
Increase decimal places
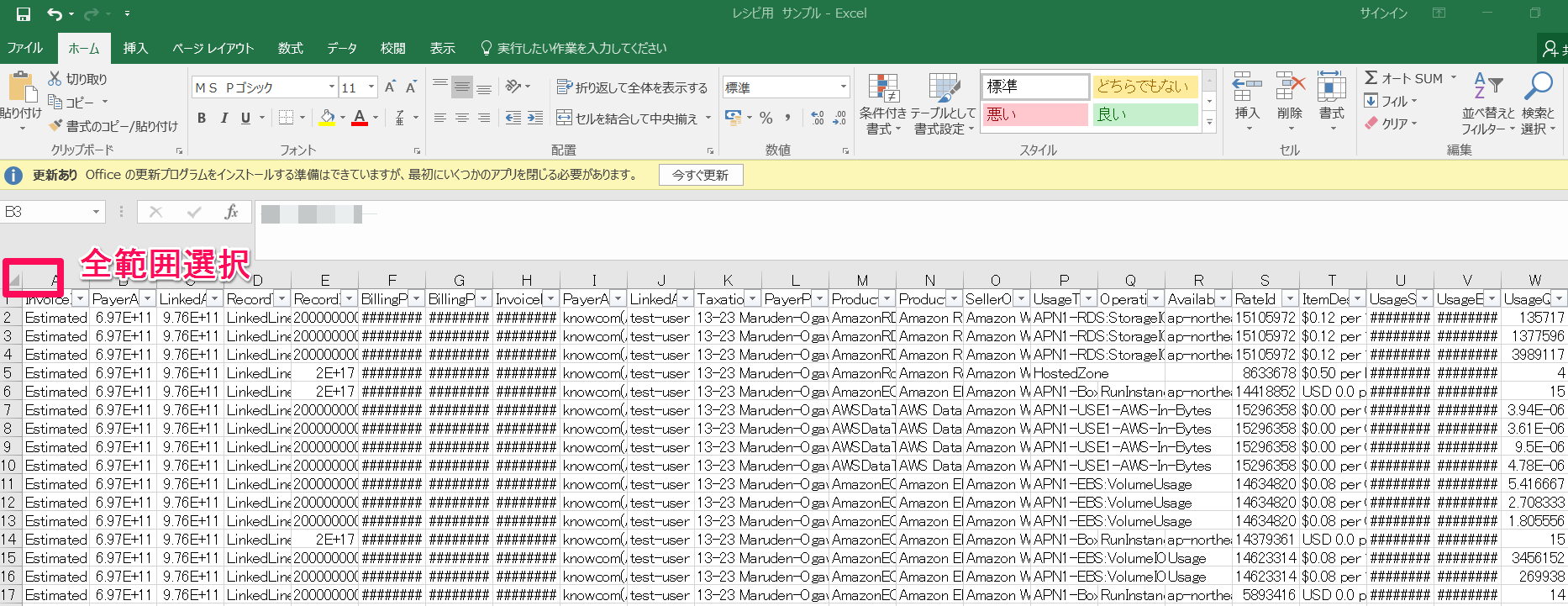click(x=818, y=118)
